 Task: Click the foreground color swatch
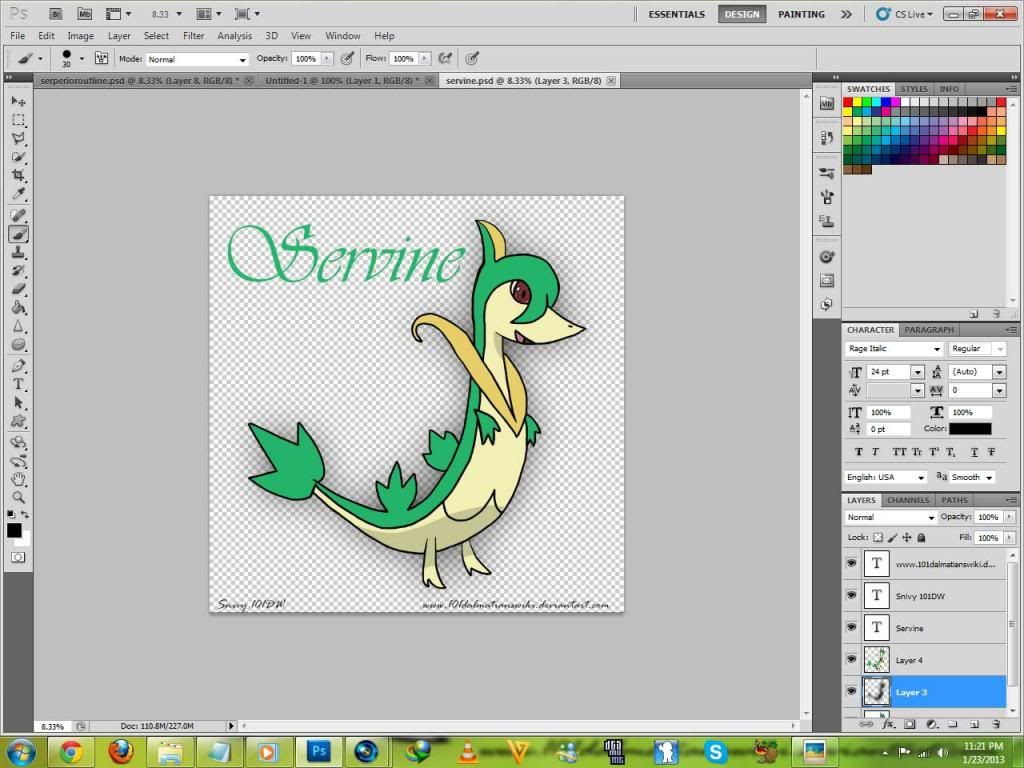point(14,530)
